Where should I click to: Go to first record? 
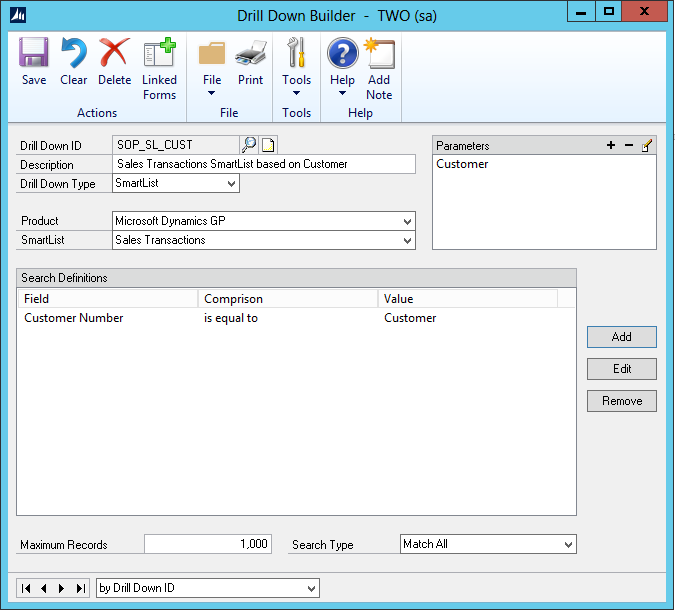pos(26,588)
